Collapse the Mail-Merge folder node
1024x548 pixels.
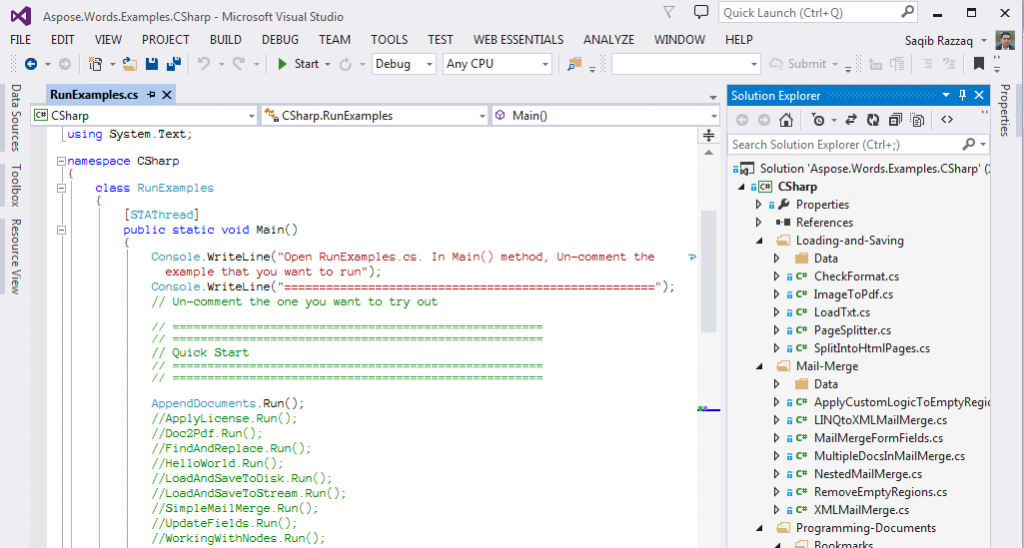(x=759, y=366)
